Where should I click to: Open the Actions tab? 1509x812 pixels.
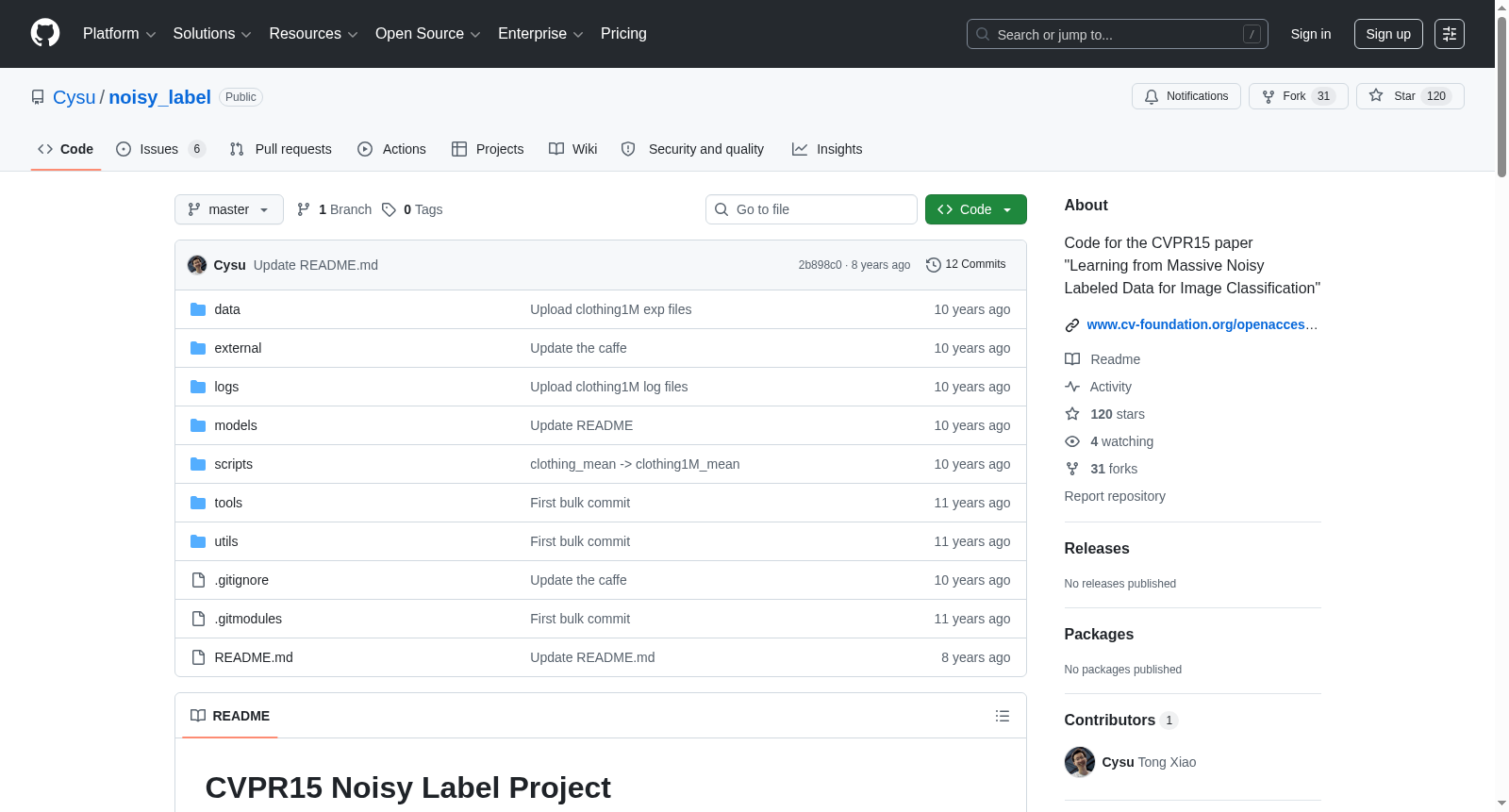tap(391, 149)
